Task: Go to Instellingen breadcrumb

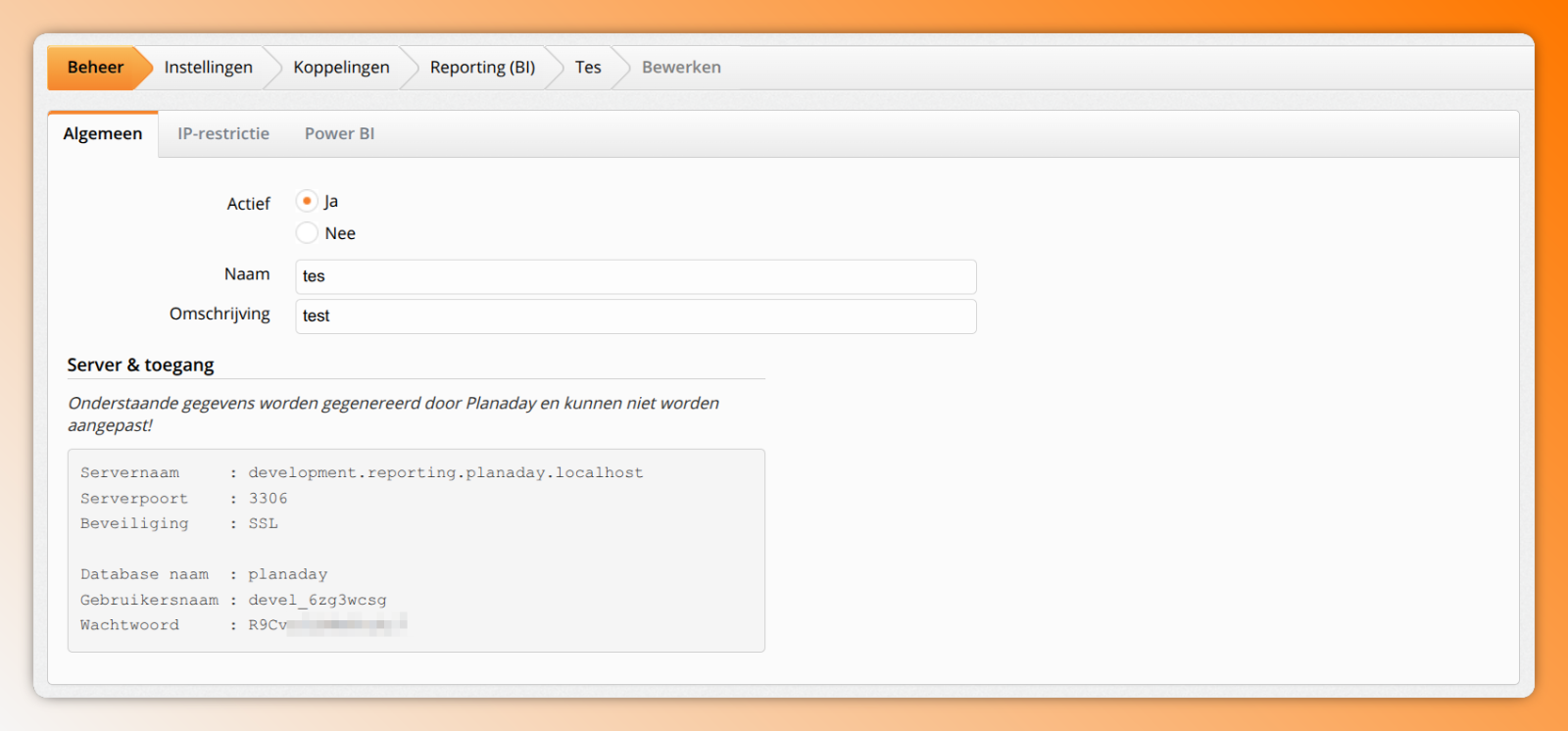Action: 208,68
